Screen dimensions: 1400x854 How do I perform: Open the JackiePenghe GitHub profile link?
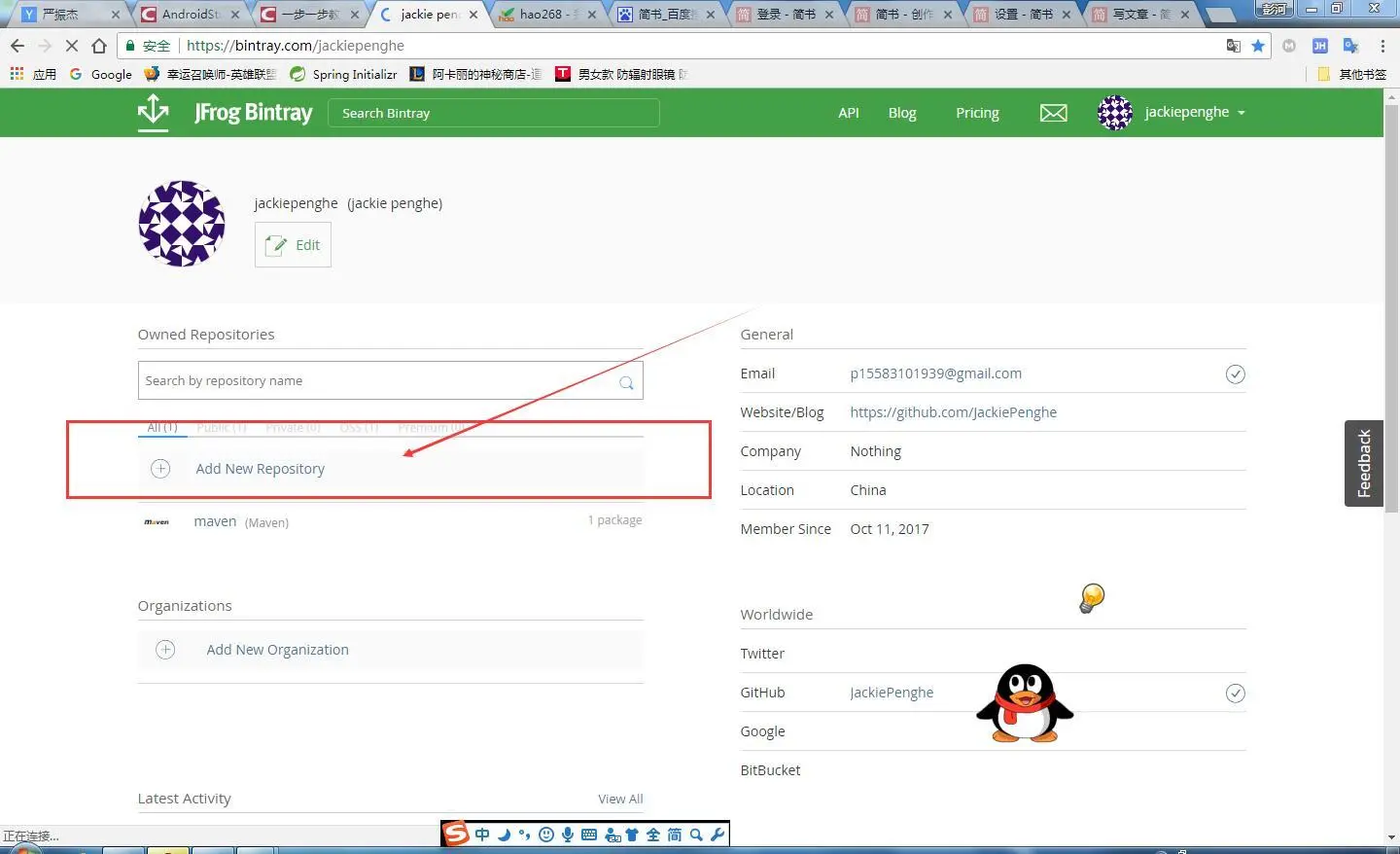tap(891, 693)
